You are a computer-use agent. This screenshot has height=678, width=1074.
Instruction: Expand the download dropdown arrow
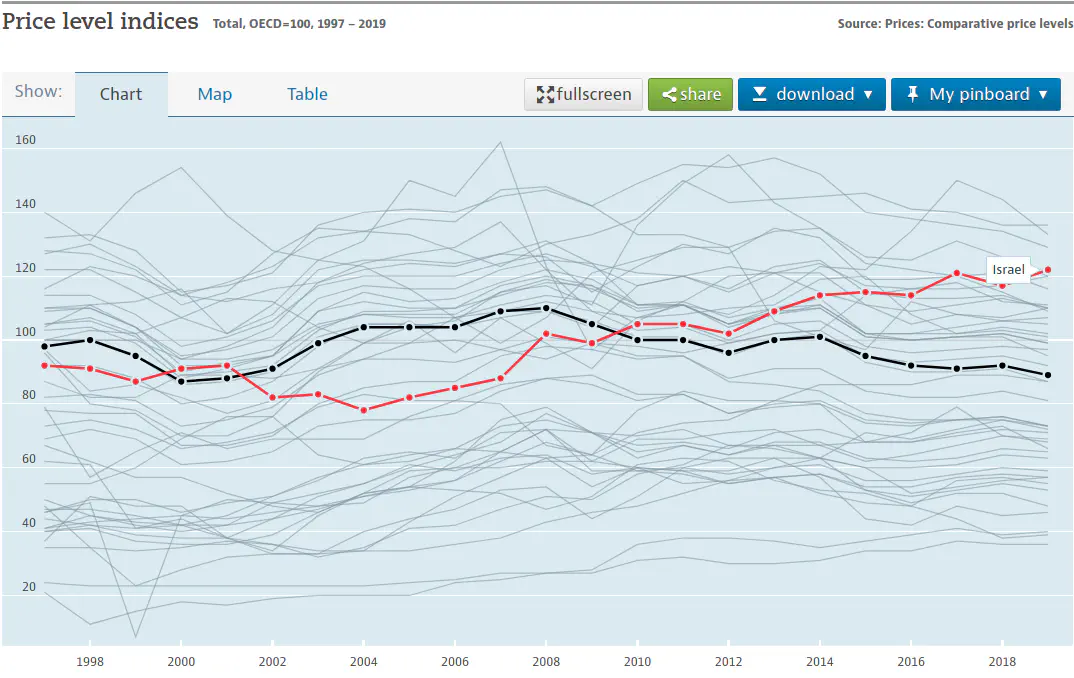(x=868, y=95)
